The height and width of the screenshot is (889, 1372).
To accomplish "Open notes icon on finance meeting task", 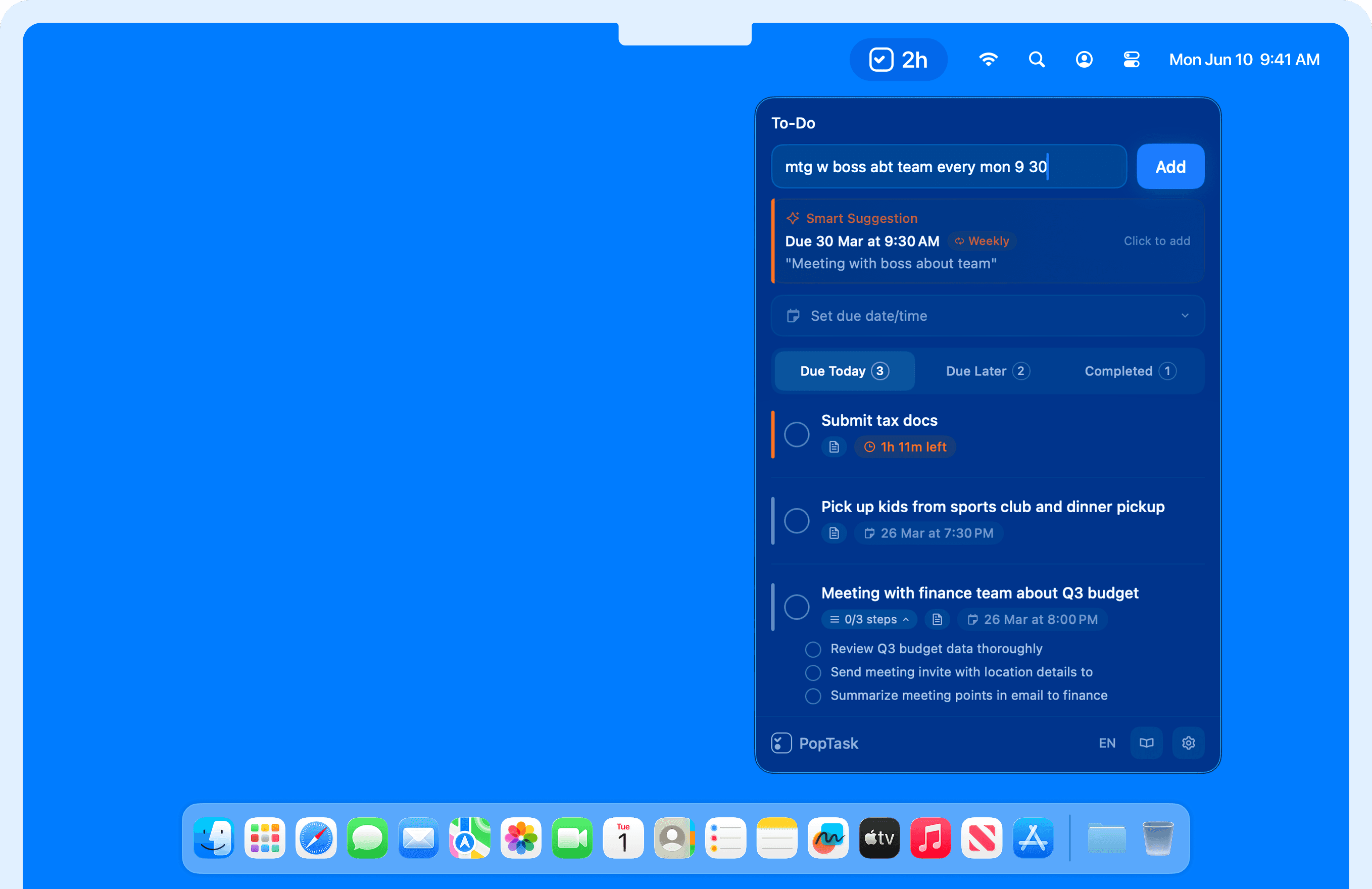I will [x=937, y=619].
